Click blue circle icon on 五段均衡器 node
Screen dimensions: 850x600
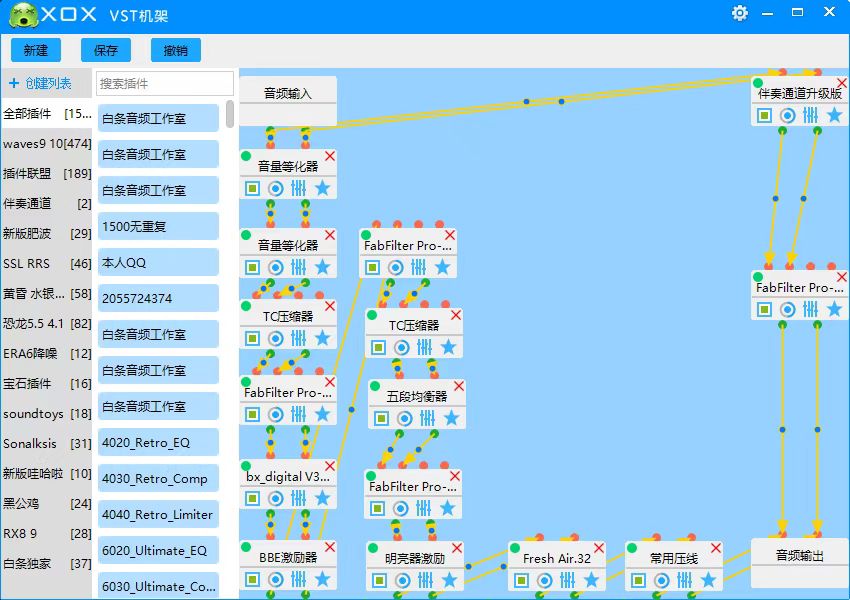[x=404, y=418]
